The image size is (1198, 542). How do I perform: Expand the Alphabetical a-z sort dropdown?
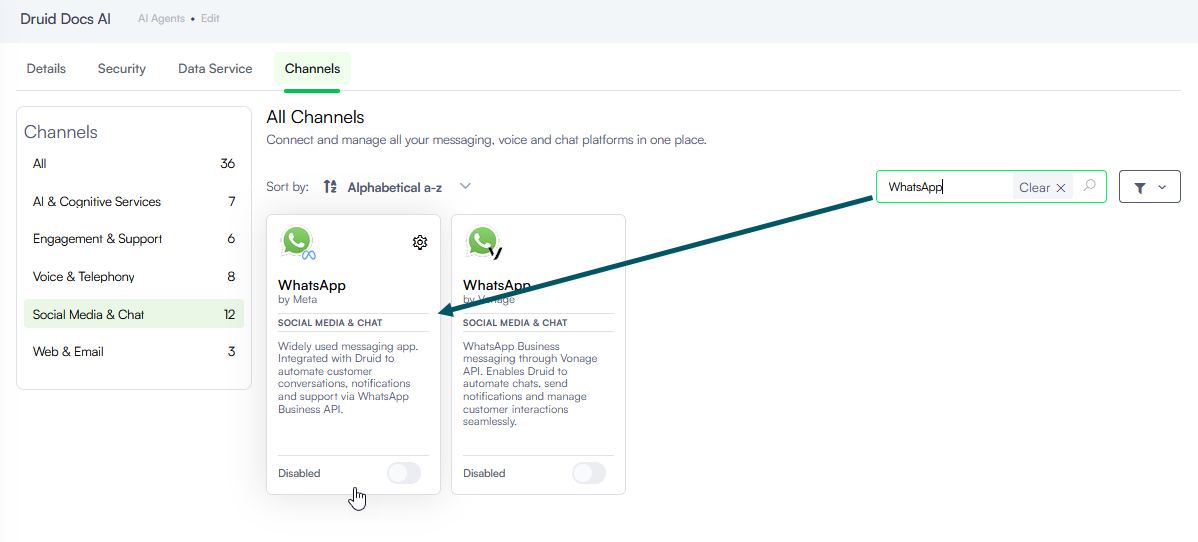(465, 186)
